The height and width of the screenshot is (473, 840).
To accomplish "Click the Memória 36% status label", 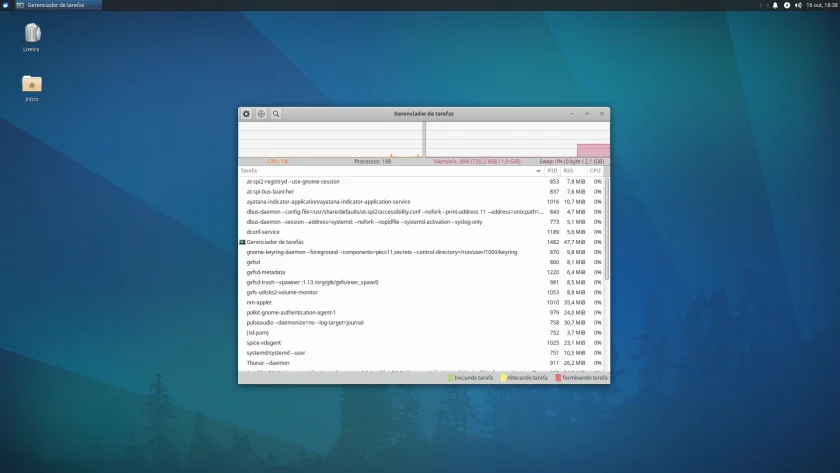I will click(477, 161).
